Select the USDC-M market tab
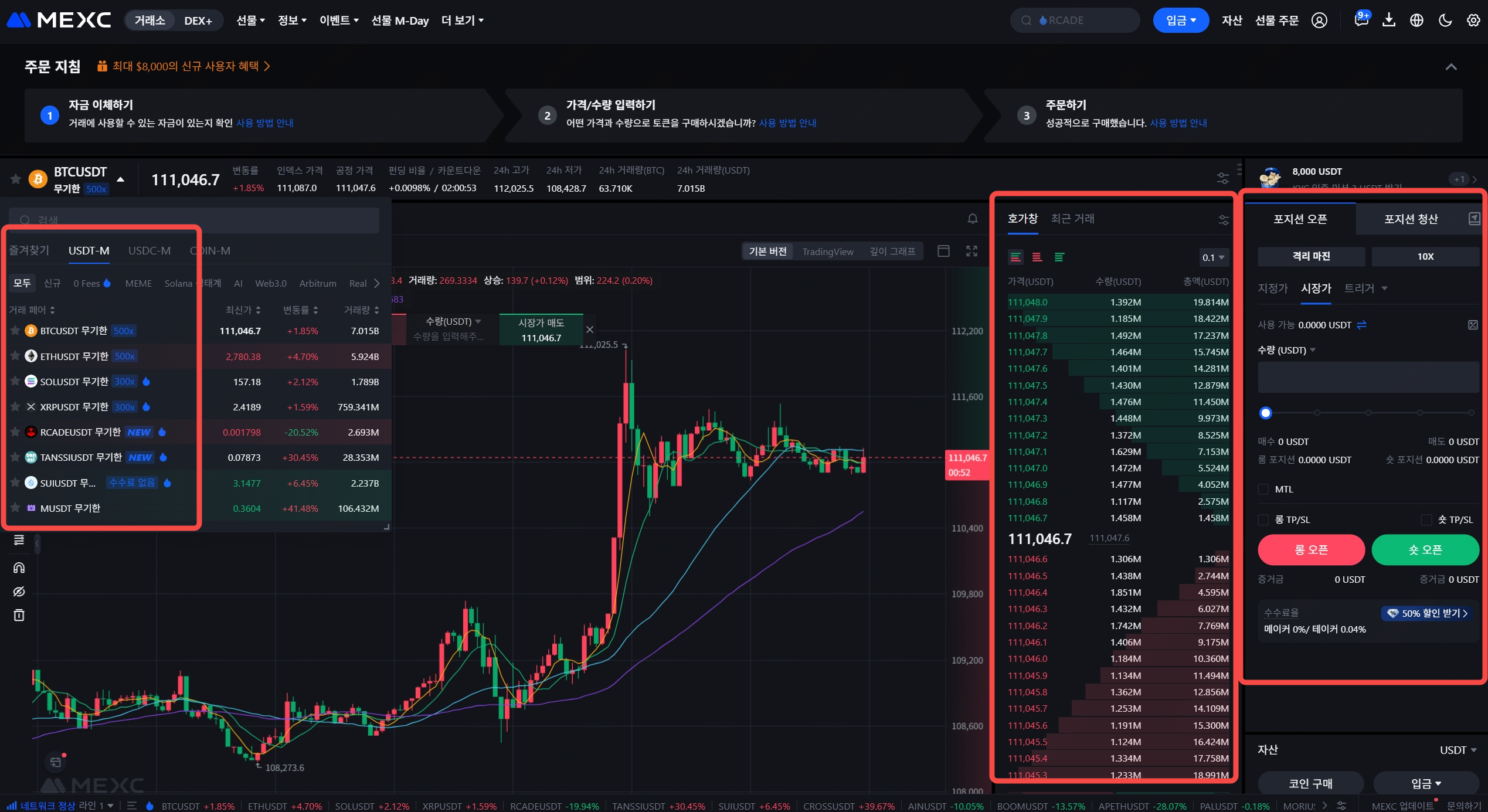1488x812 pixels. pos(150,250)
